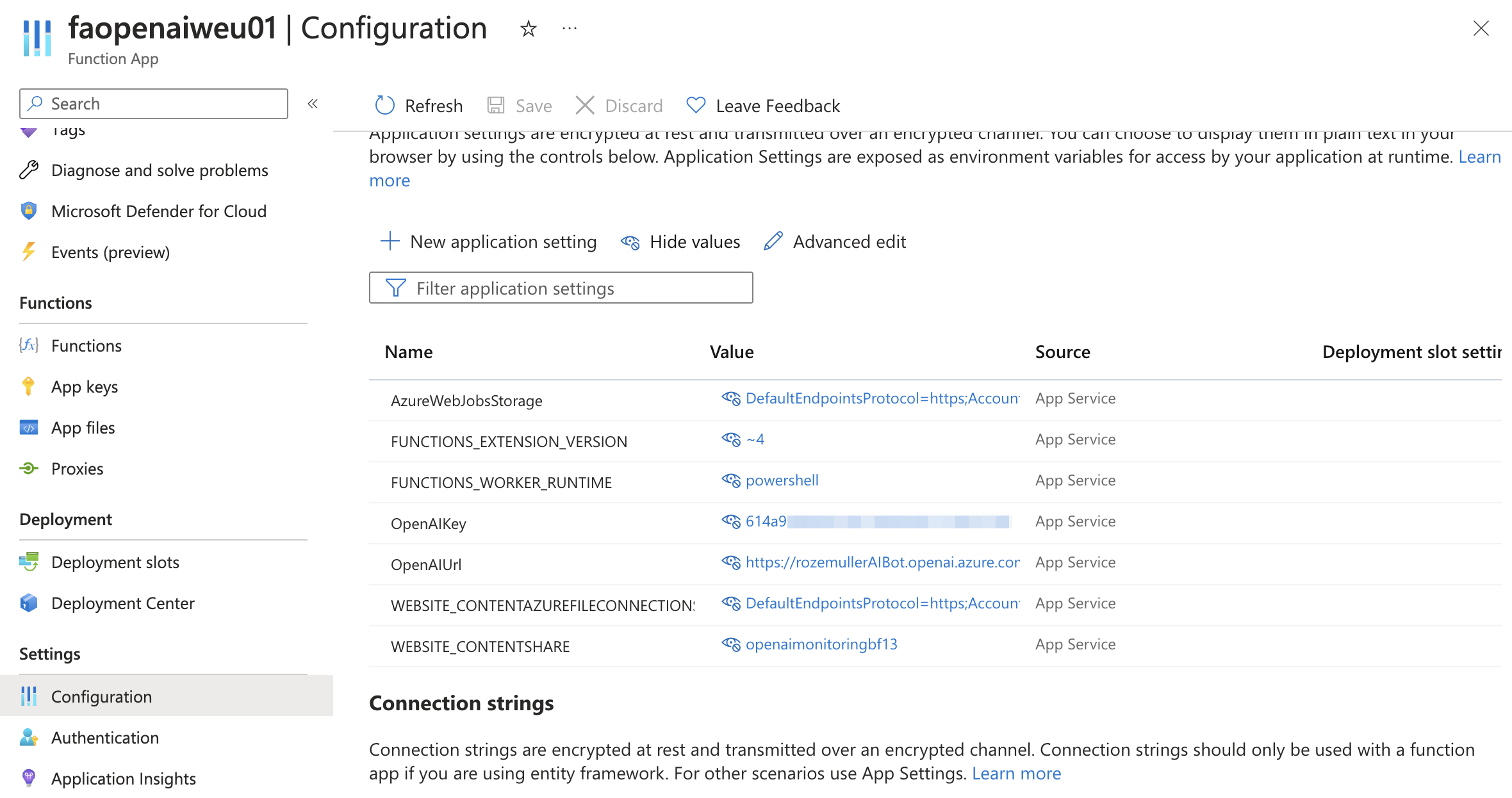Click the Filter application settings field

tap(561, 288)
